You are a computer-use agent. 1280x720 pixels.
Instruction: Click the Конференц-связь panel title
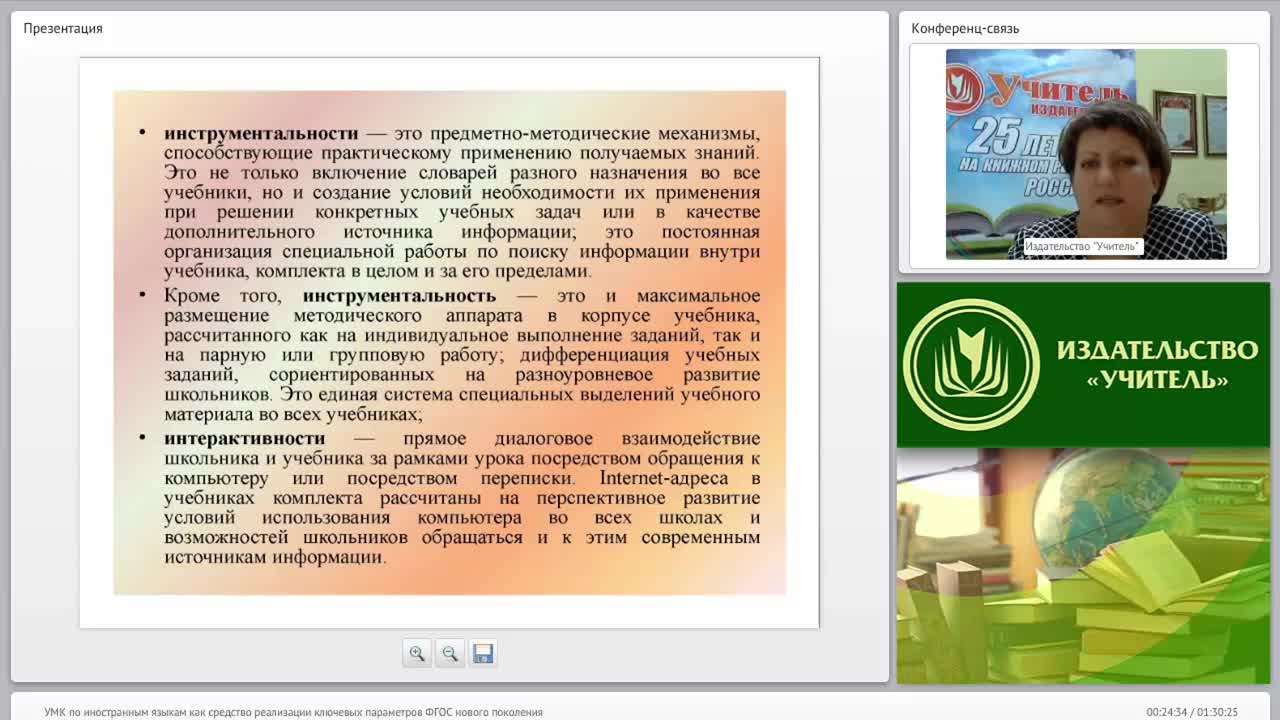[x=965, y=28]
